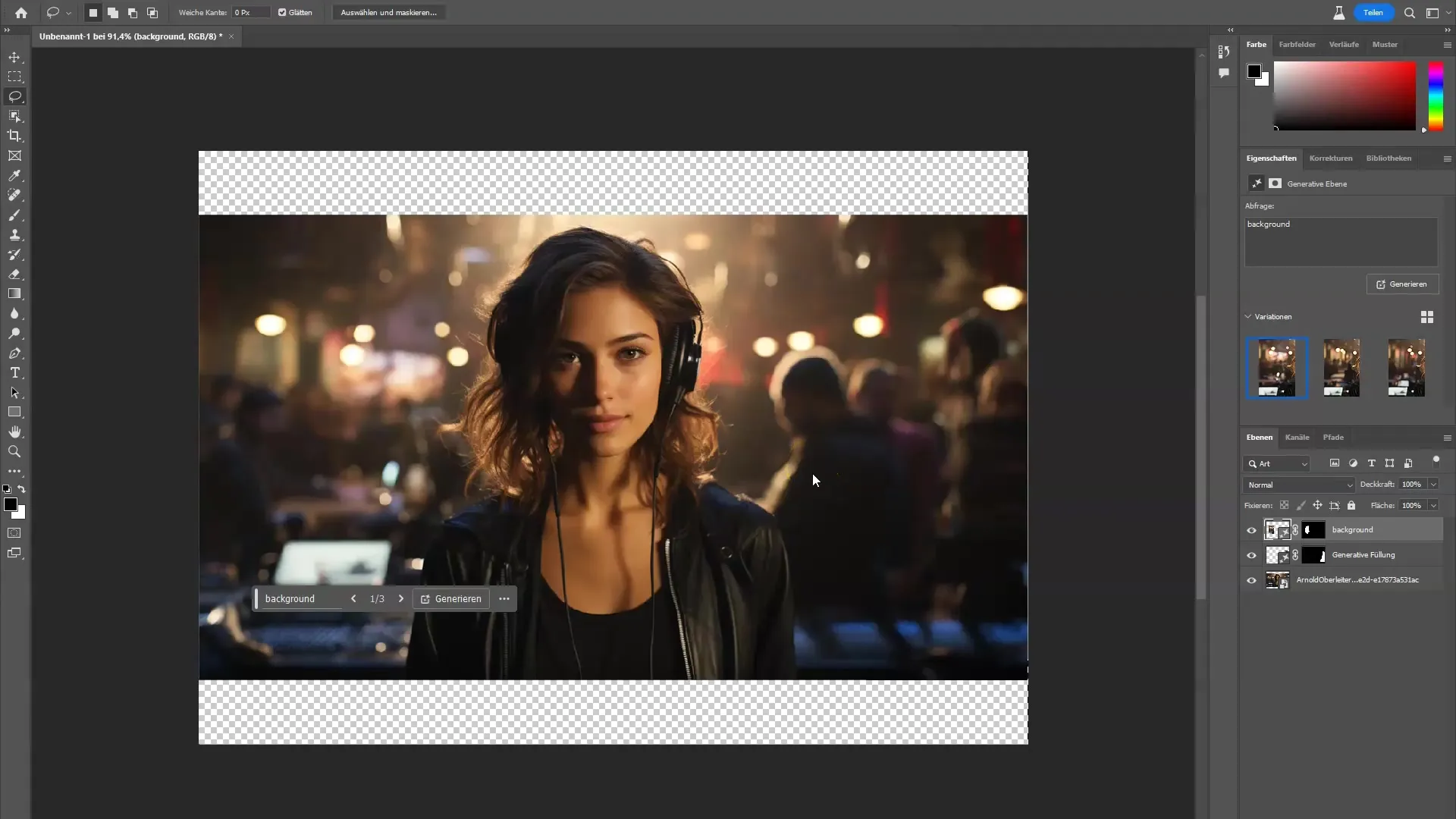The image size is (1456, 819).
Task: Open the Deckkraft opacity dropdown arrow
Action: click(x=1433, y=485)
